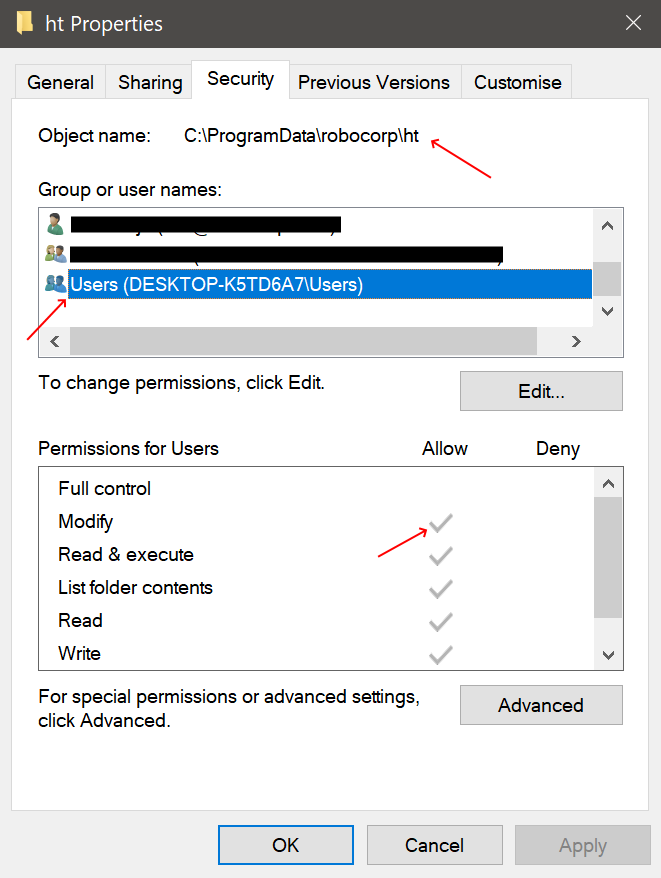
Task: Click the Read & execute allow checkmark
Action: point(441,555)
